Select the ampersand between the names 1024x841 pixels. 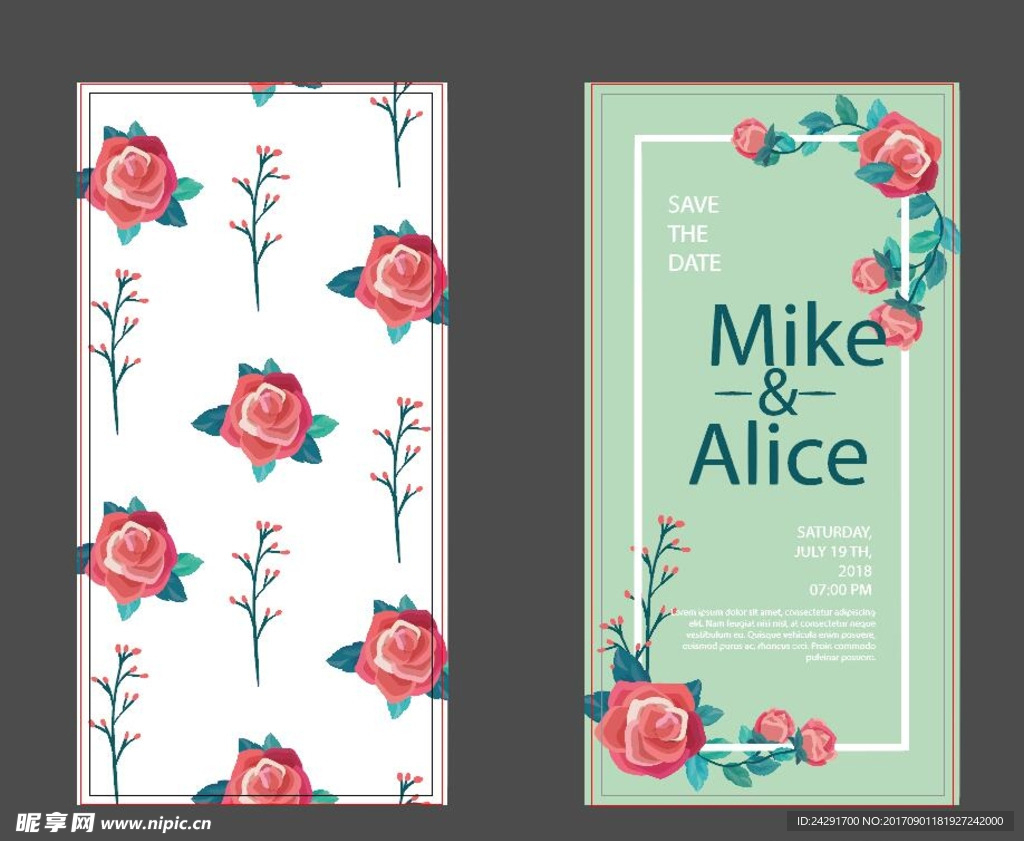click(776, 393)
